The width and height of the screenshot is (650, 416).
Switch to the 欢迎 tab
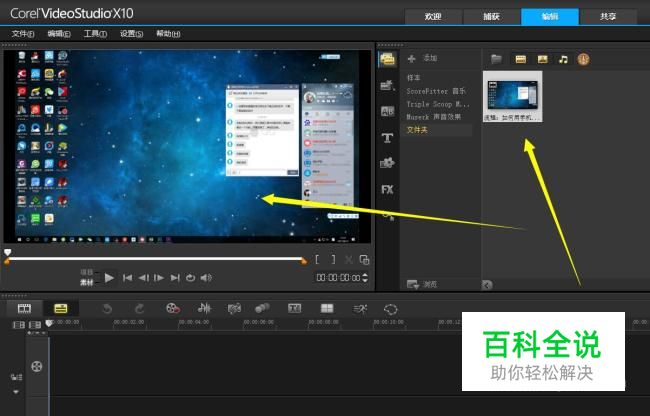tap(433, 17)
